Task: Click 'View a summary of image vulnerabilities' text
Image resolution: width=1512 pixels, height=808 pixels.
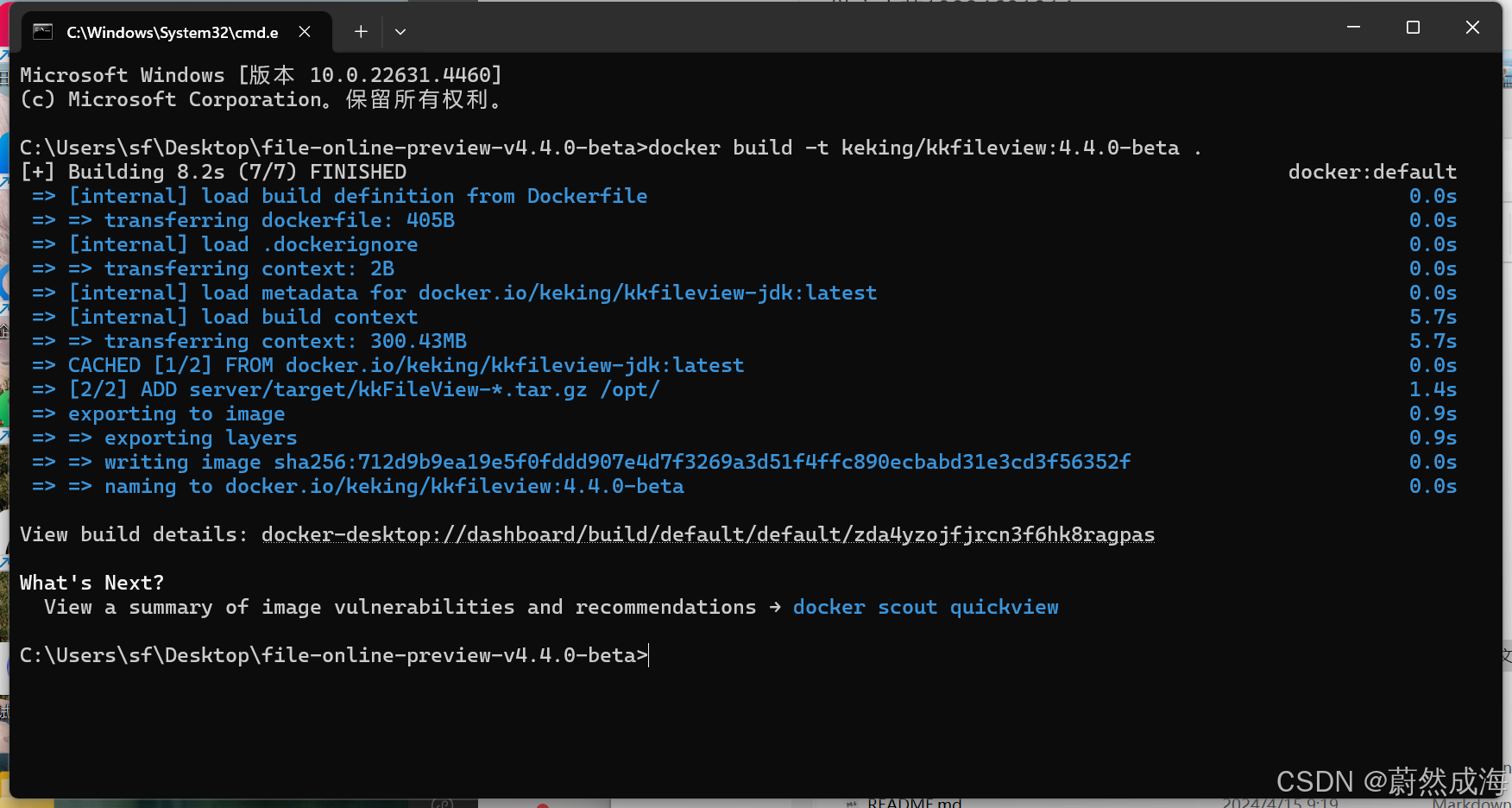Action: point(400,607)
